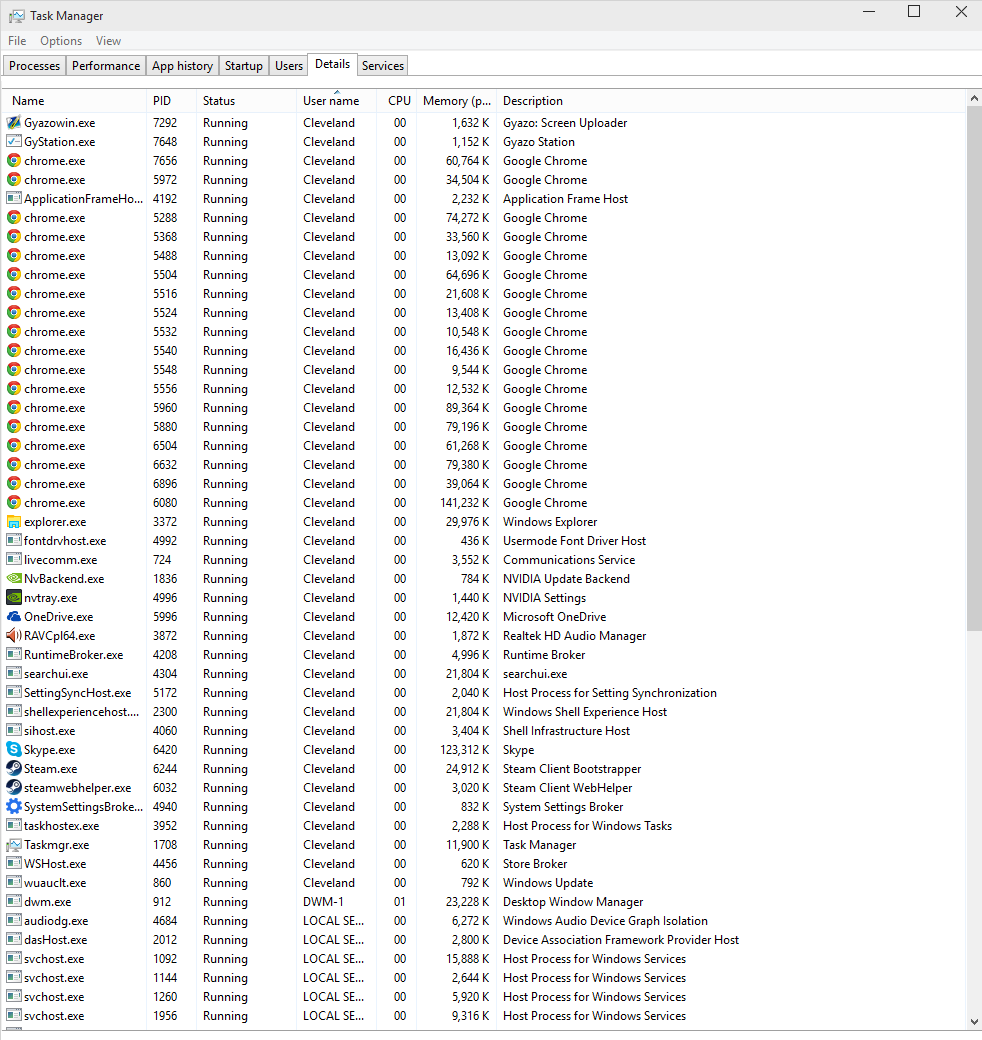Image resolution: width=982 pixels, height=1040 pixels.
Task: Sort by the User name column header
Action: coord(336,101)
